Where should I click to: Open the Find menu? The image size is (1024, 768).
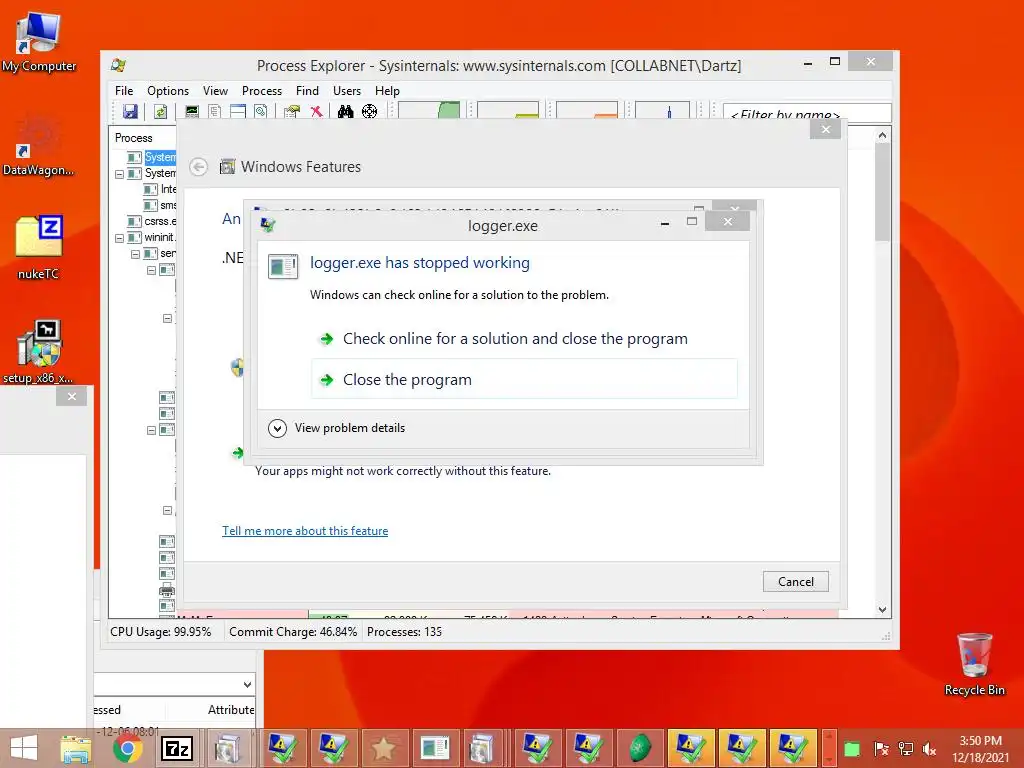pyautogui.click(x=307, y=91)
